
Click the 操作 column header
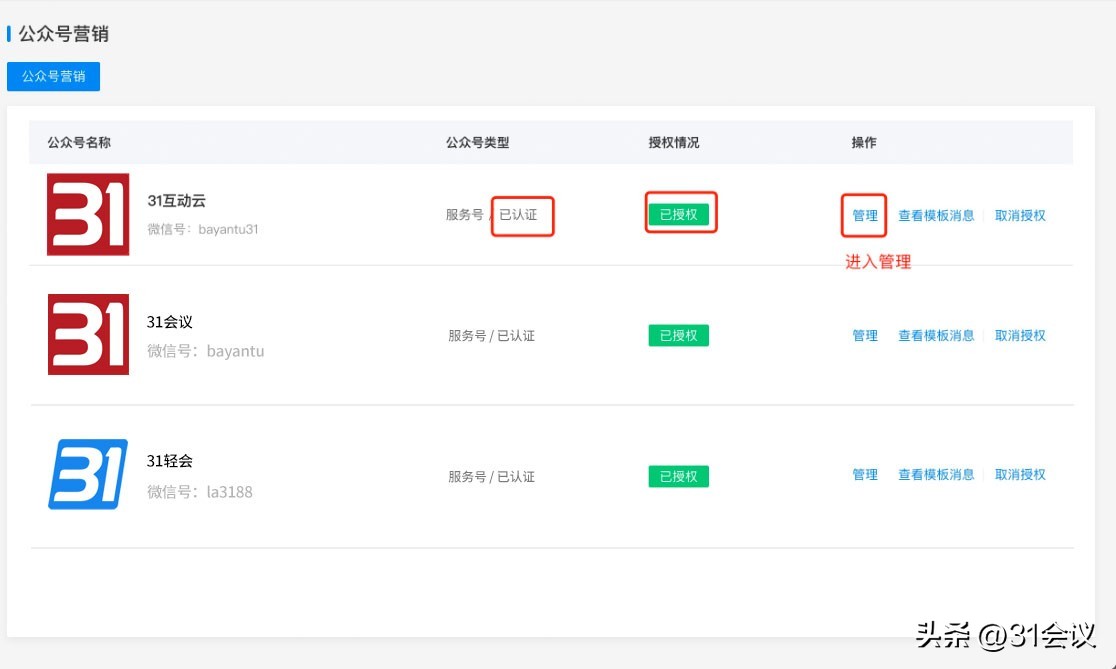click(863, 142)
